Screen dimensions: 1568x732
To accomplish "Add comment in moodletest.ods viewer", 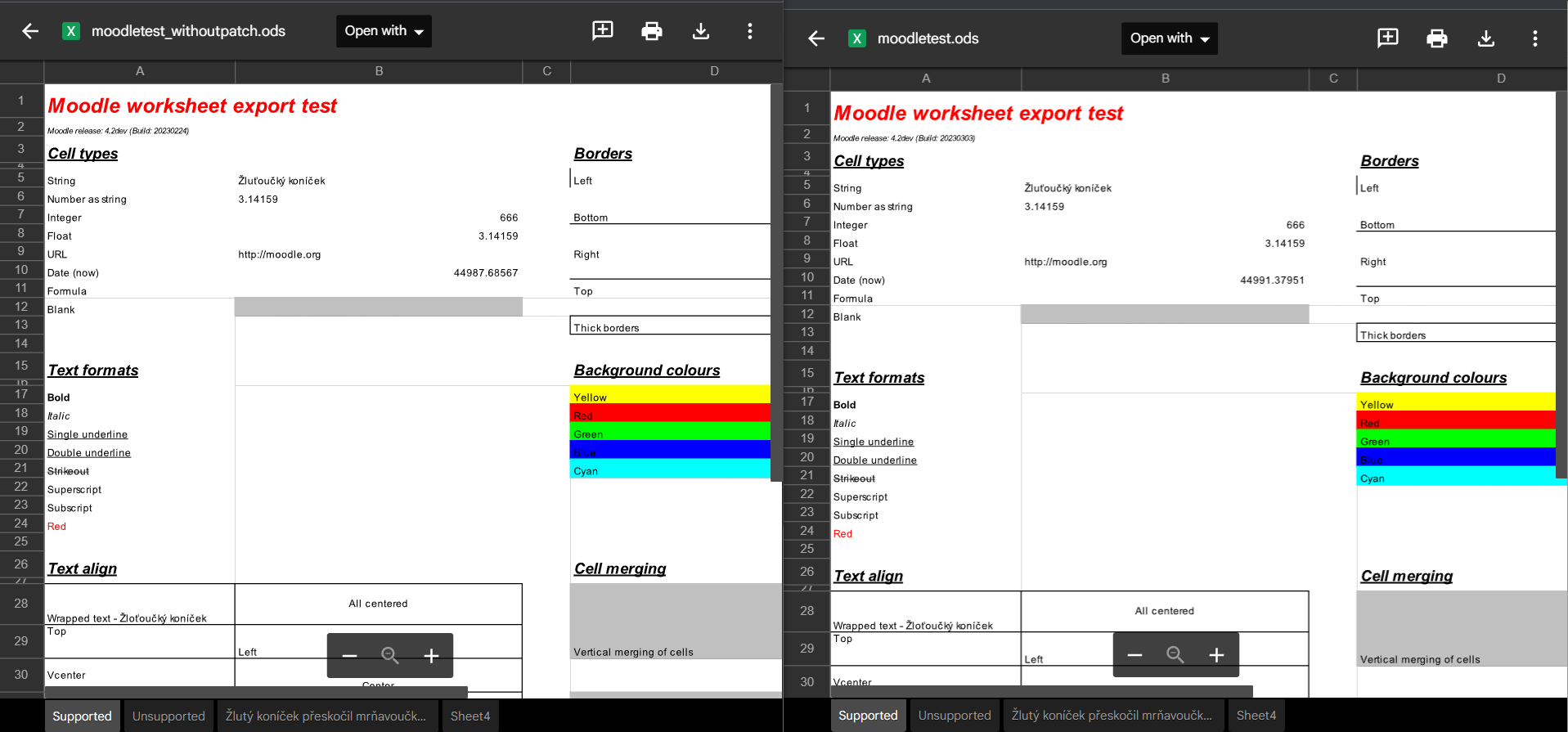I will 1388,38.
